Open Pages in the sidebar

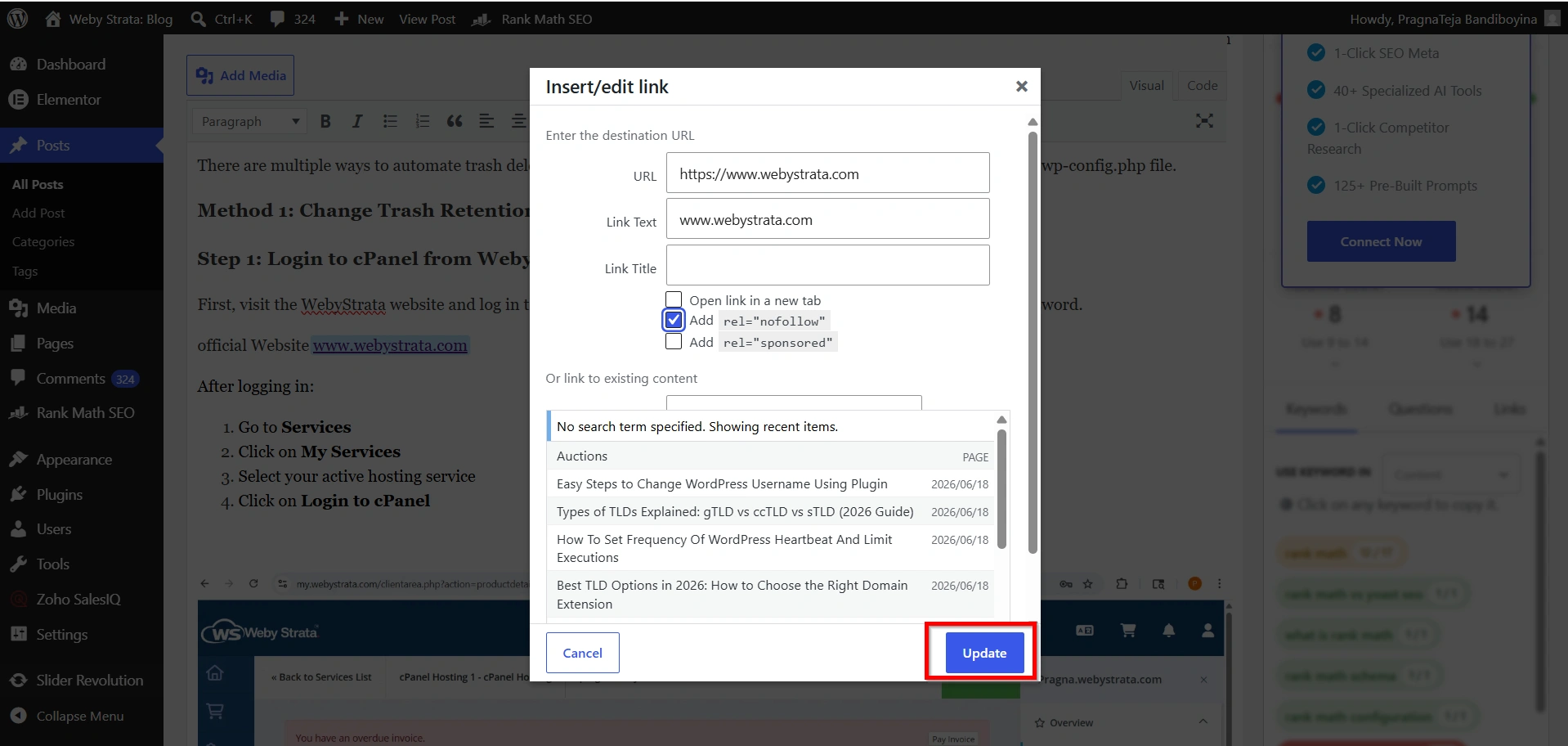pyautogui.click(x=55, y=344)
